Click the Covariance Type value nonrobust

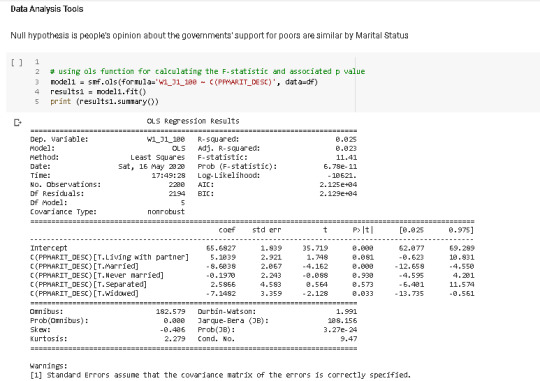(166, 212)
